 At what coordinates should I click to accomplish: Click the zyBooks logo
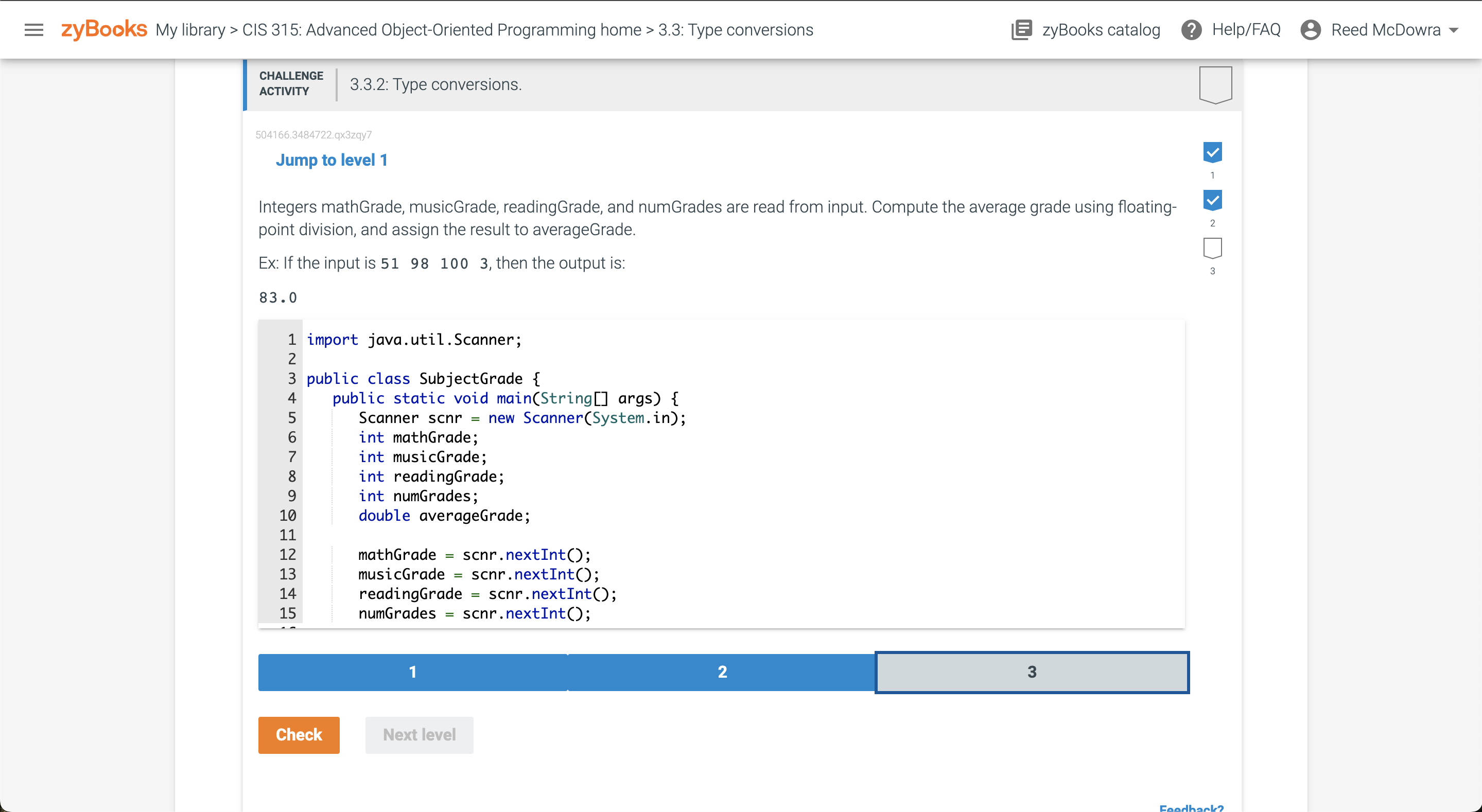point(104,29)
